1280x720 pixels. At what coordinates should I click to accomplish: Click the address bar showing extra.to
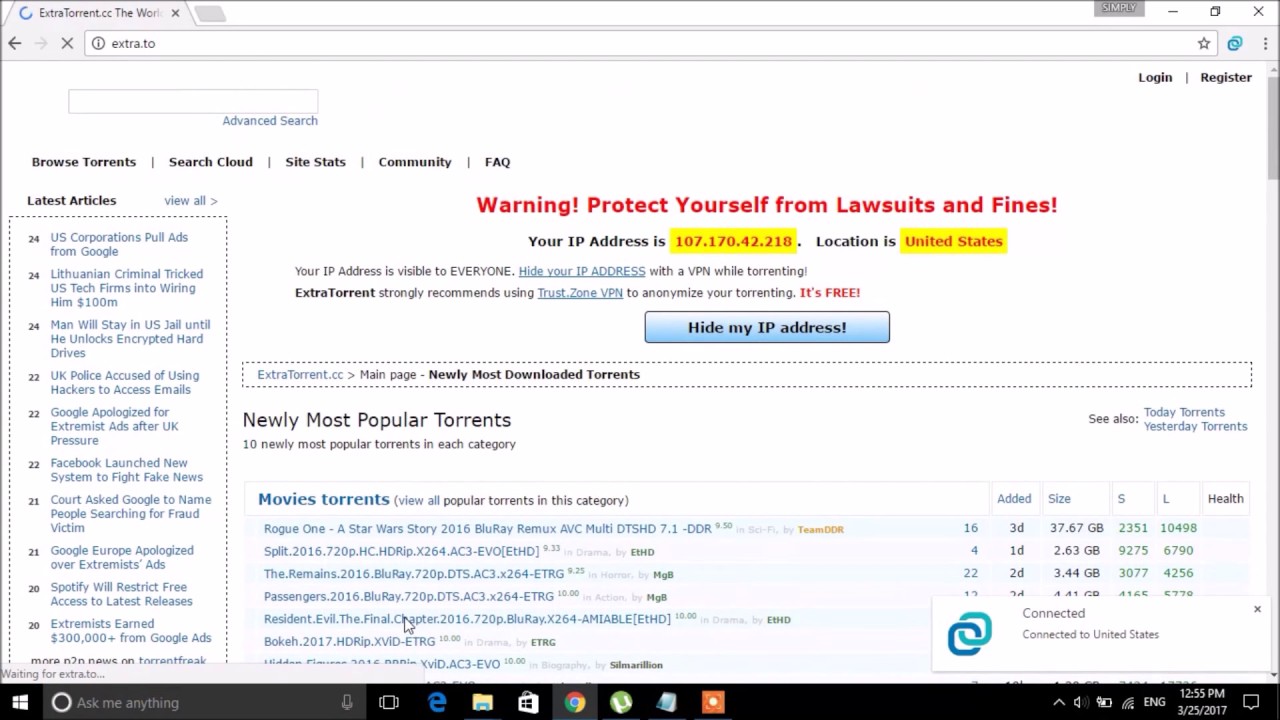pyautogui.click(x=640, y=43)
